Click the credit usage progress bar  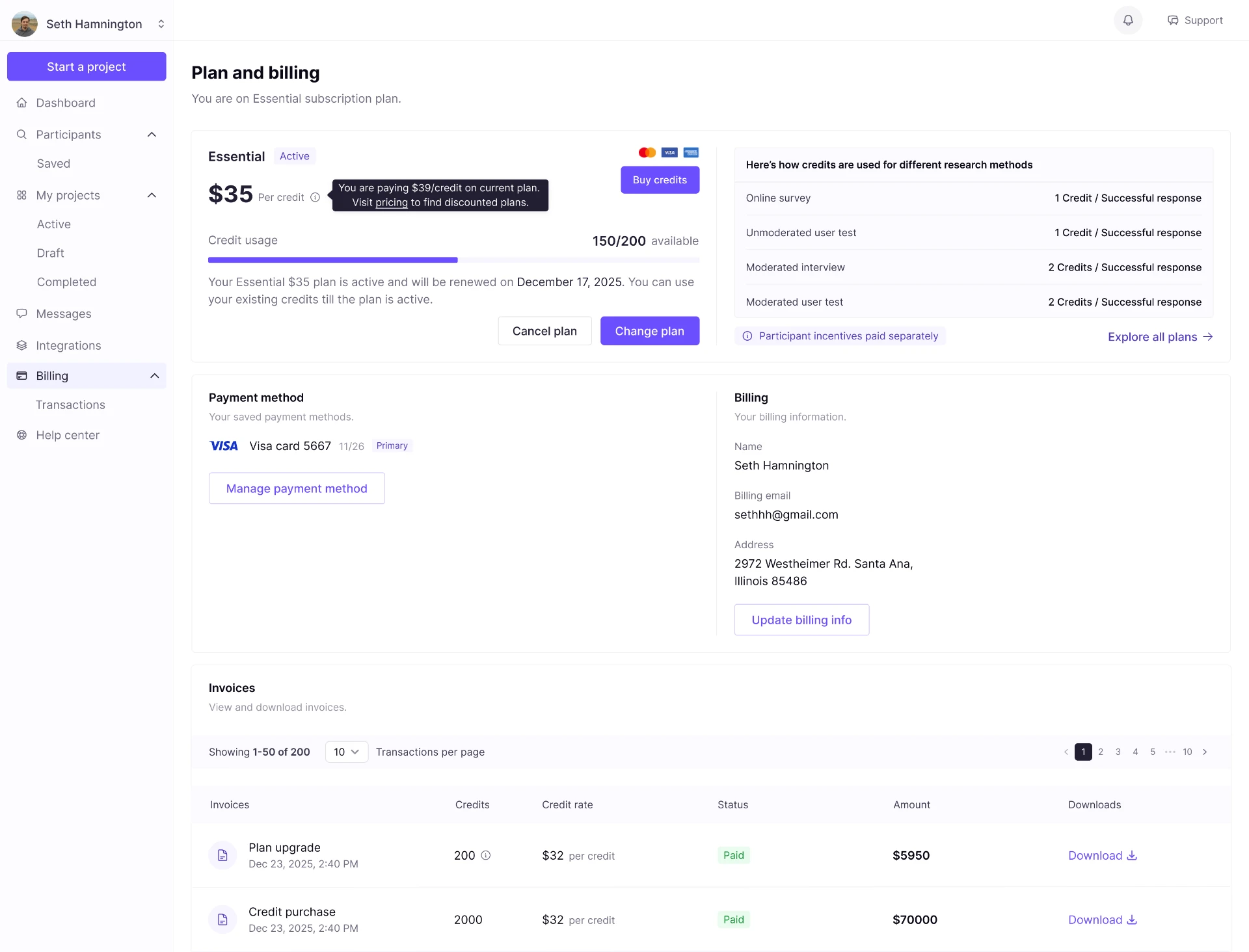click(453, 260)
